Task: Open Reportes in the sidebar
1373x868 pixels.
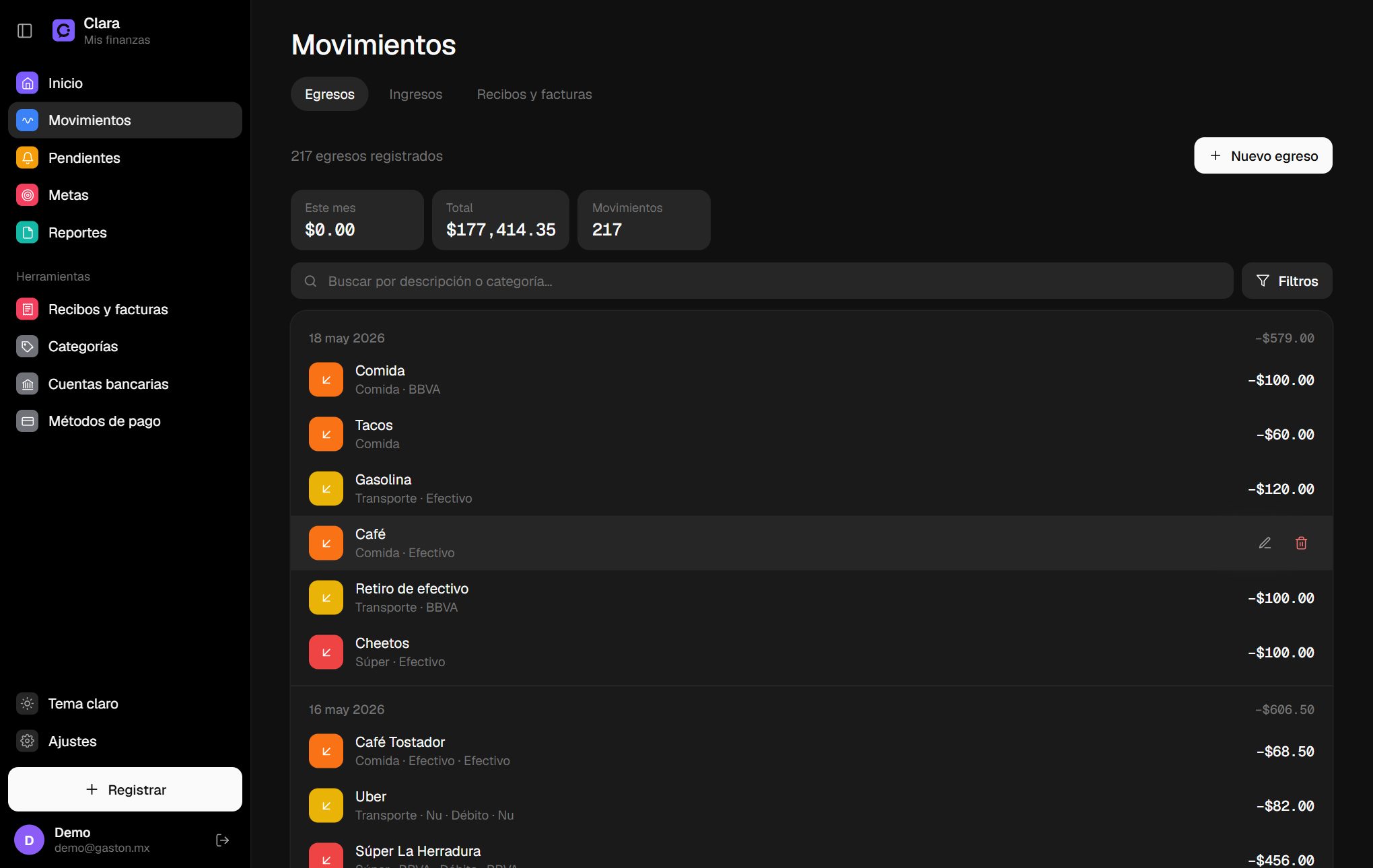Action: 125,233
